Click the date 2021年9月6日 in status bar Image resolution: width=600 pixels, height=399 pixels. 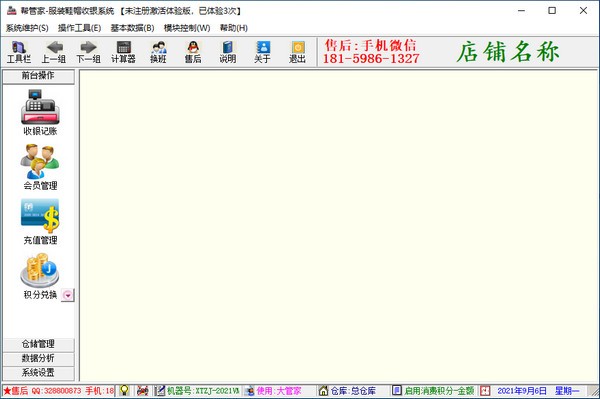coord(522,391)
